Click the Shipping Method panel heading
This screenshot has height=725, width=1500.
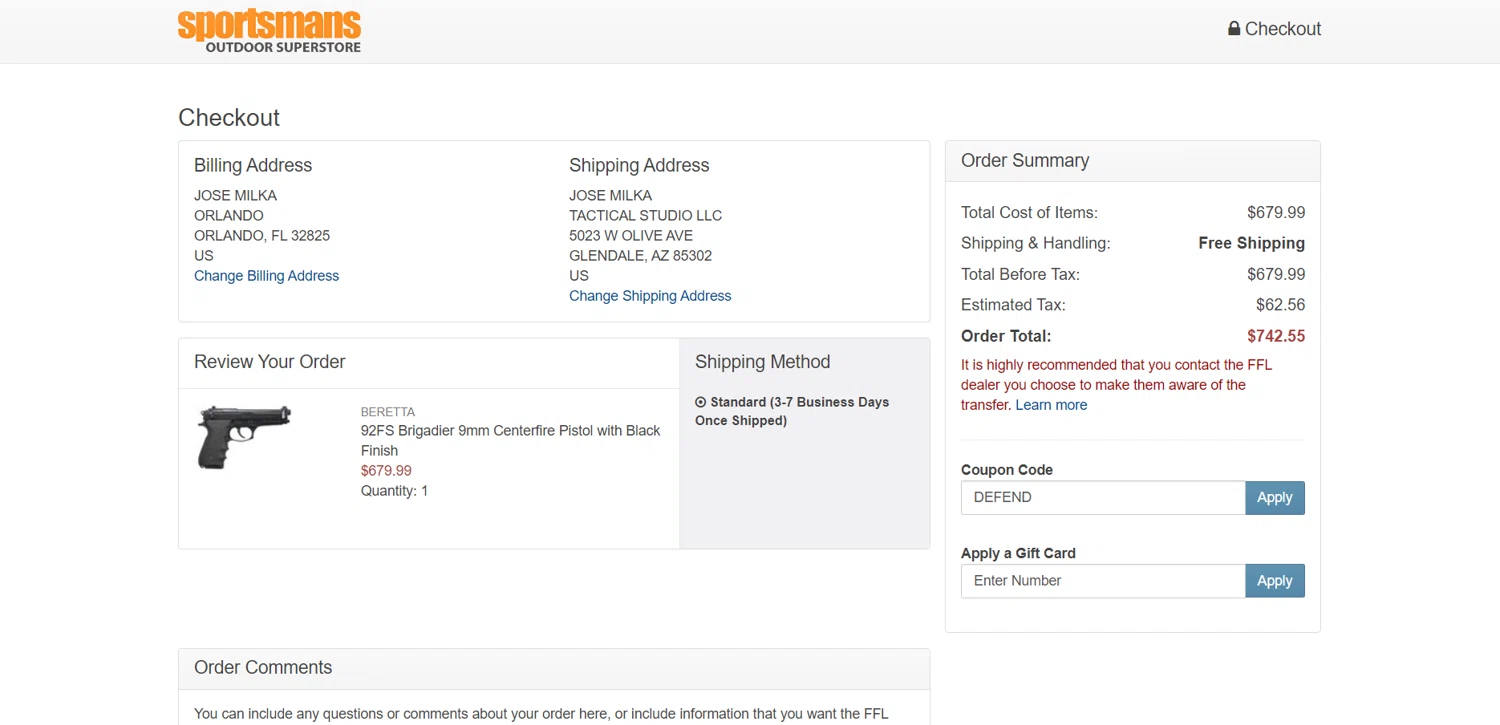[x=762, y=362]
